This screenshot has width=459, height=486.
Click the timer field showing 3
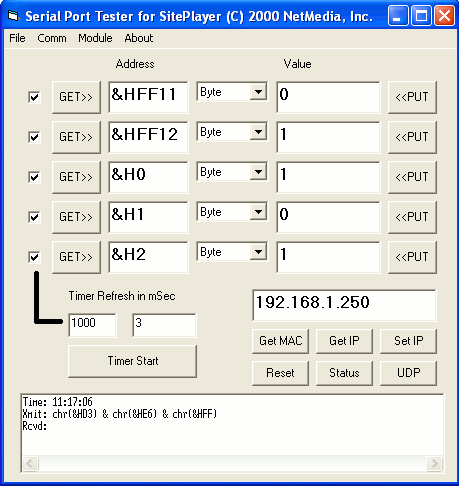(x=164, y=325)
